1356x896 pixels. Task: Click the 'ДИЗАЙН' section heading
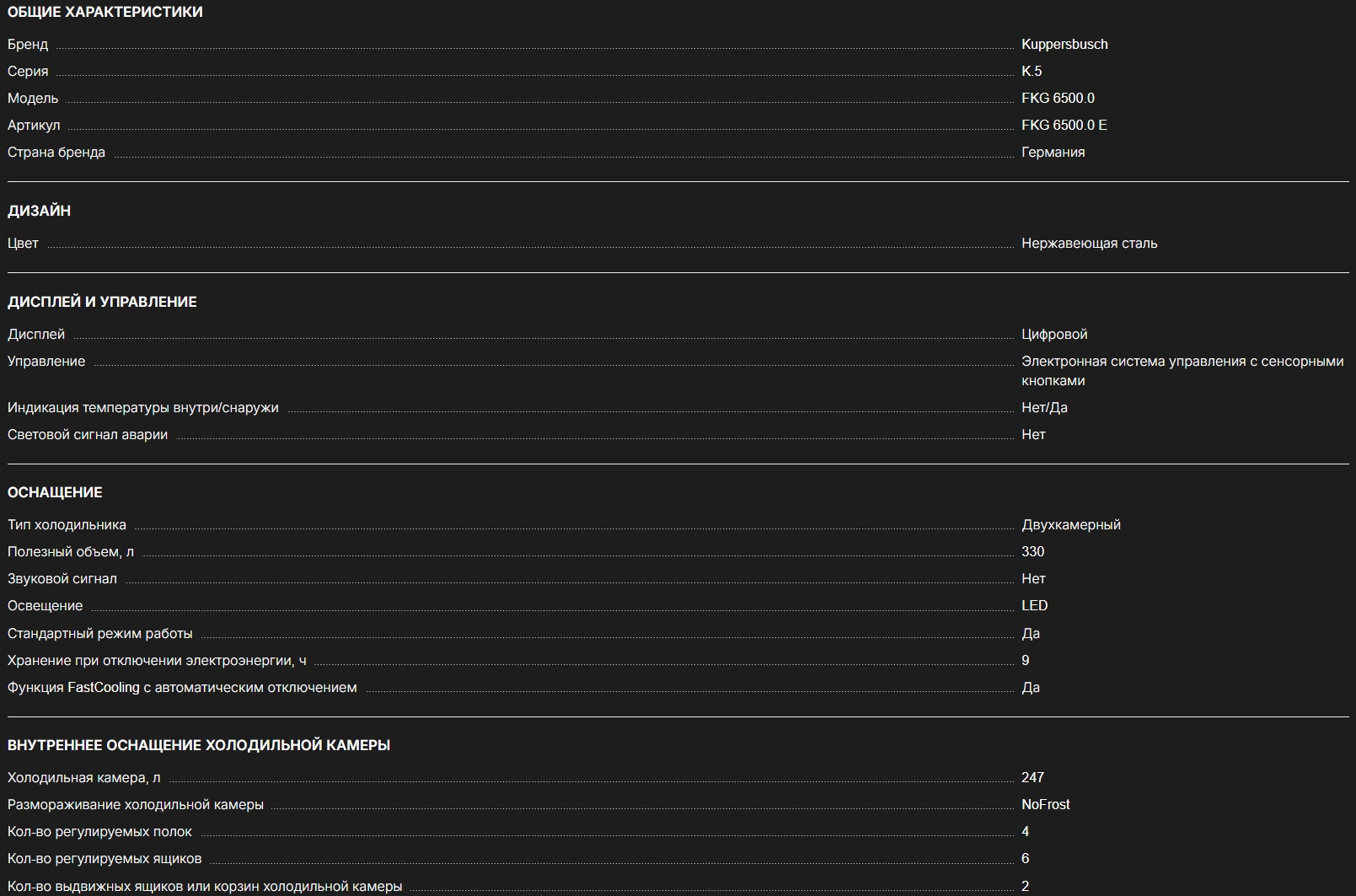tap(39, 211)
